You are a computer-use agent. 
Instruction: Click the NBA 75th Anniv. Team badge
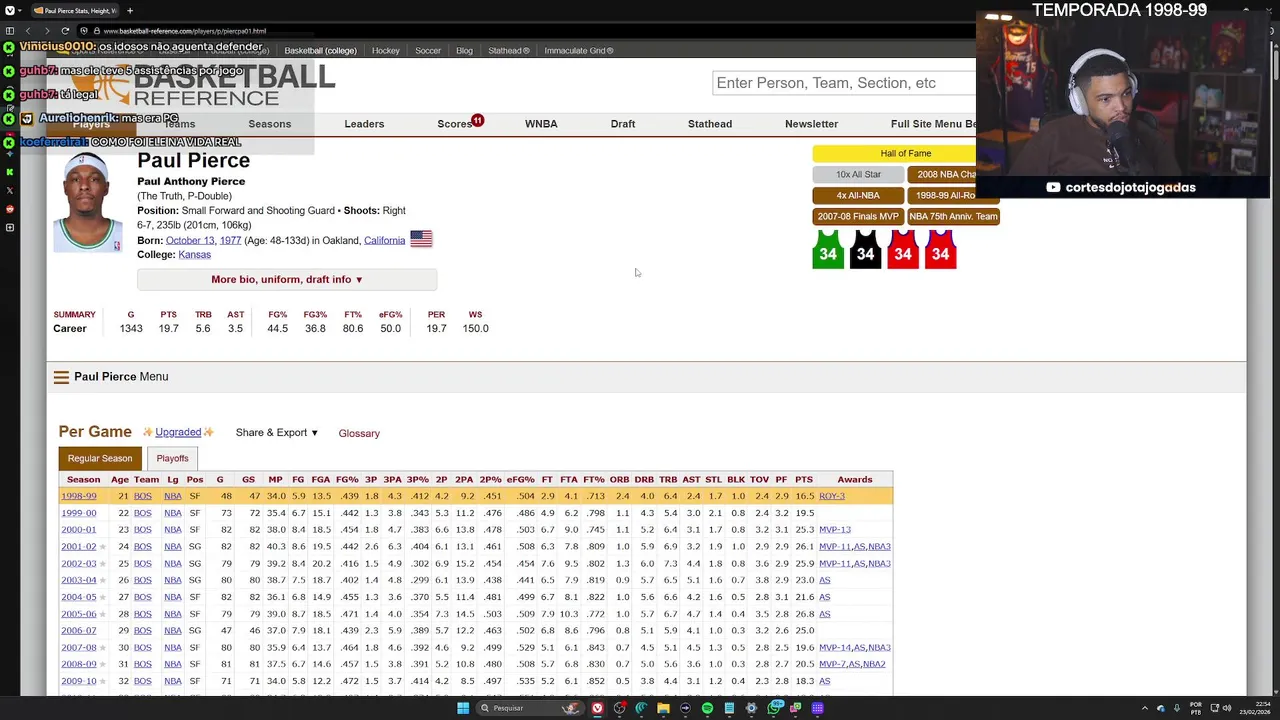[953, 216]
